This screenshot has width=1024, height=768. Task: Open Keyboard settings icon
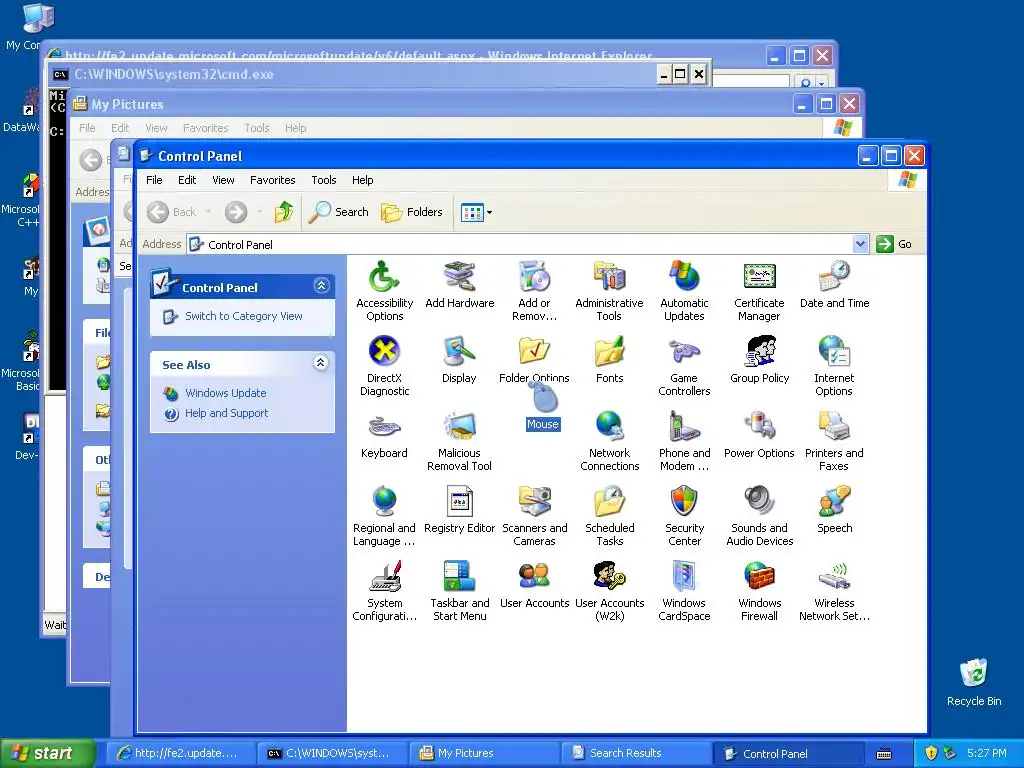(384, 435)
